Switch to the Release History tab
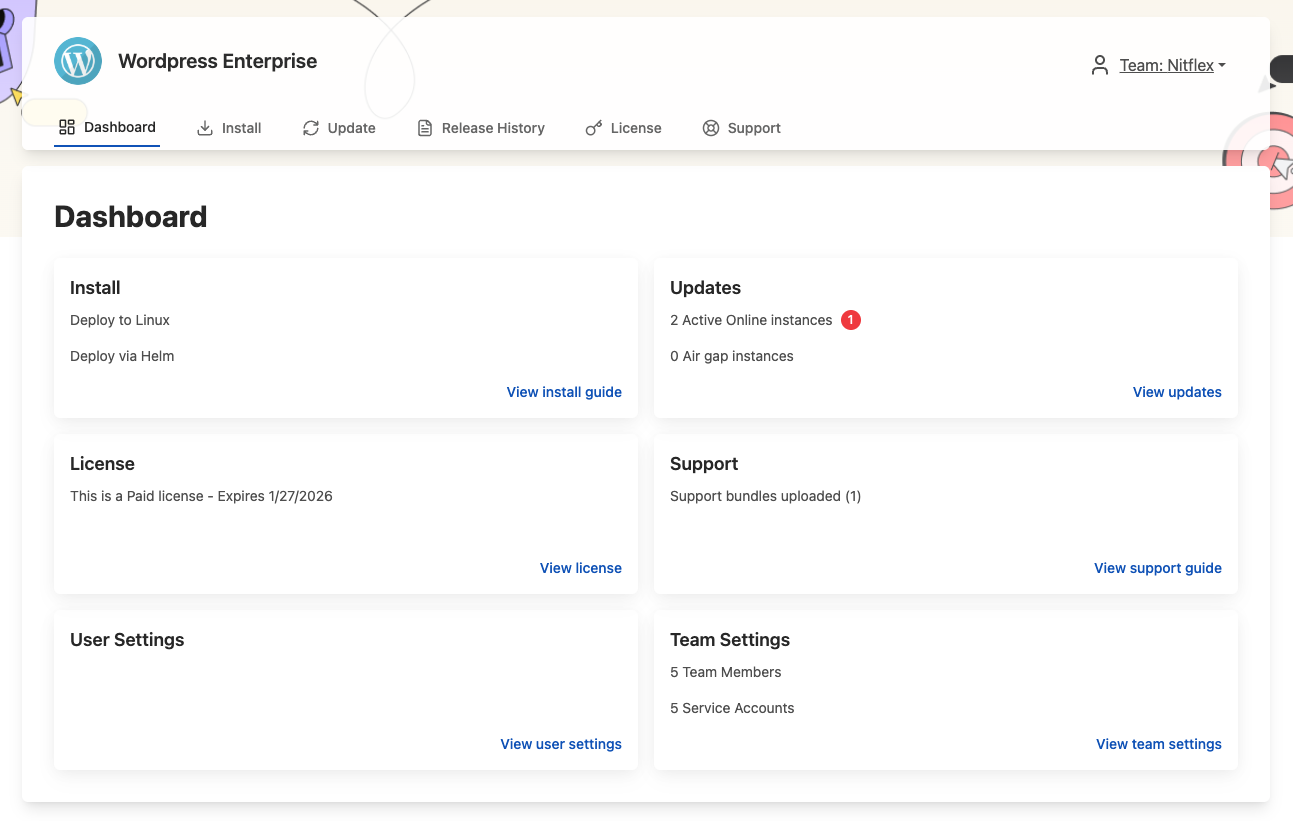 click(493, 128)
